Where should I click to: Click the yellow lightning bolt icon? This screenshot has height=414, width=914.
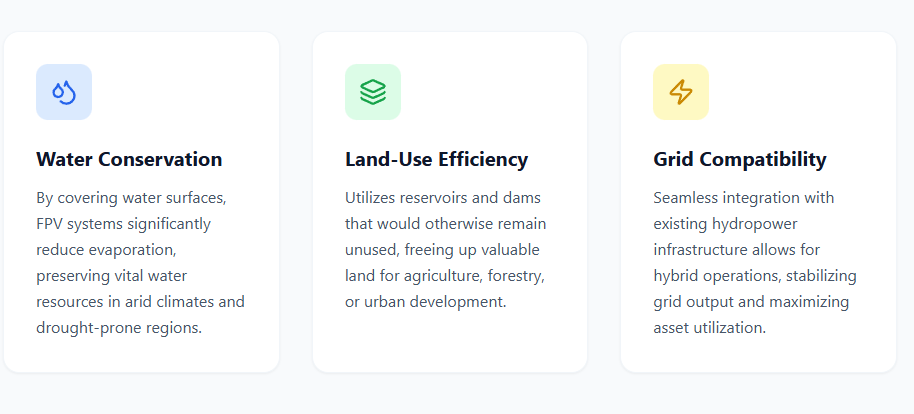tap(681, 92)
